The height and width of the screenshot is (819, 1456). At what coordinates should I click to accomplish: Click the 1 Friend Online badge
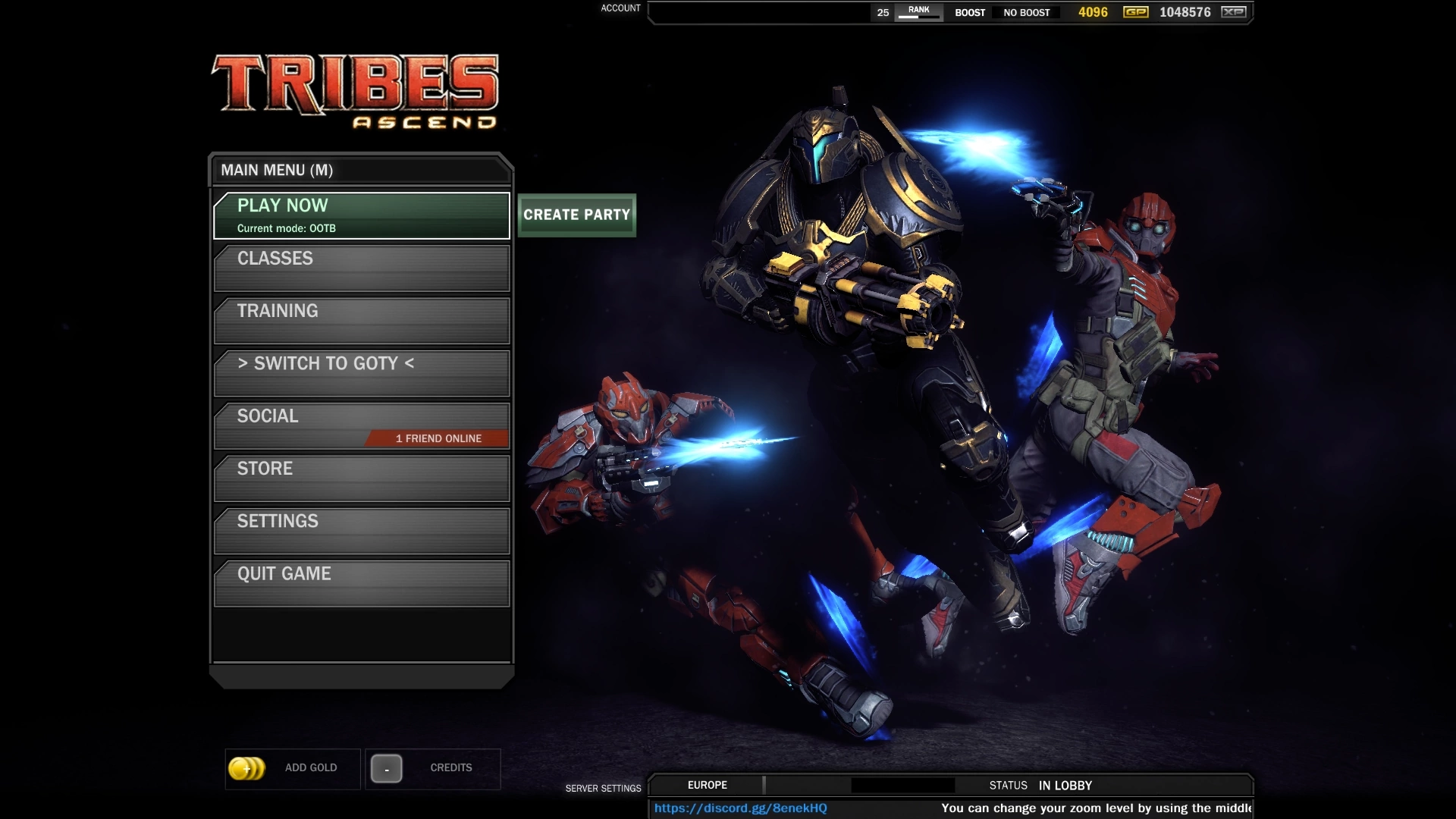point(438,439)
